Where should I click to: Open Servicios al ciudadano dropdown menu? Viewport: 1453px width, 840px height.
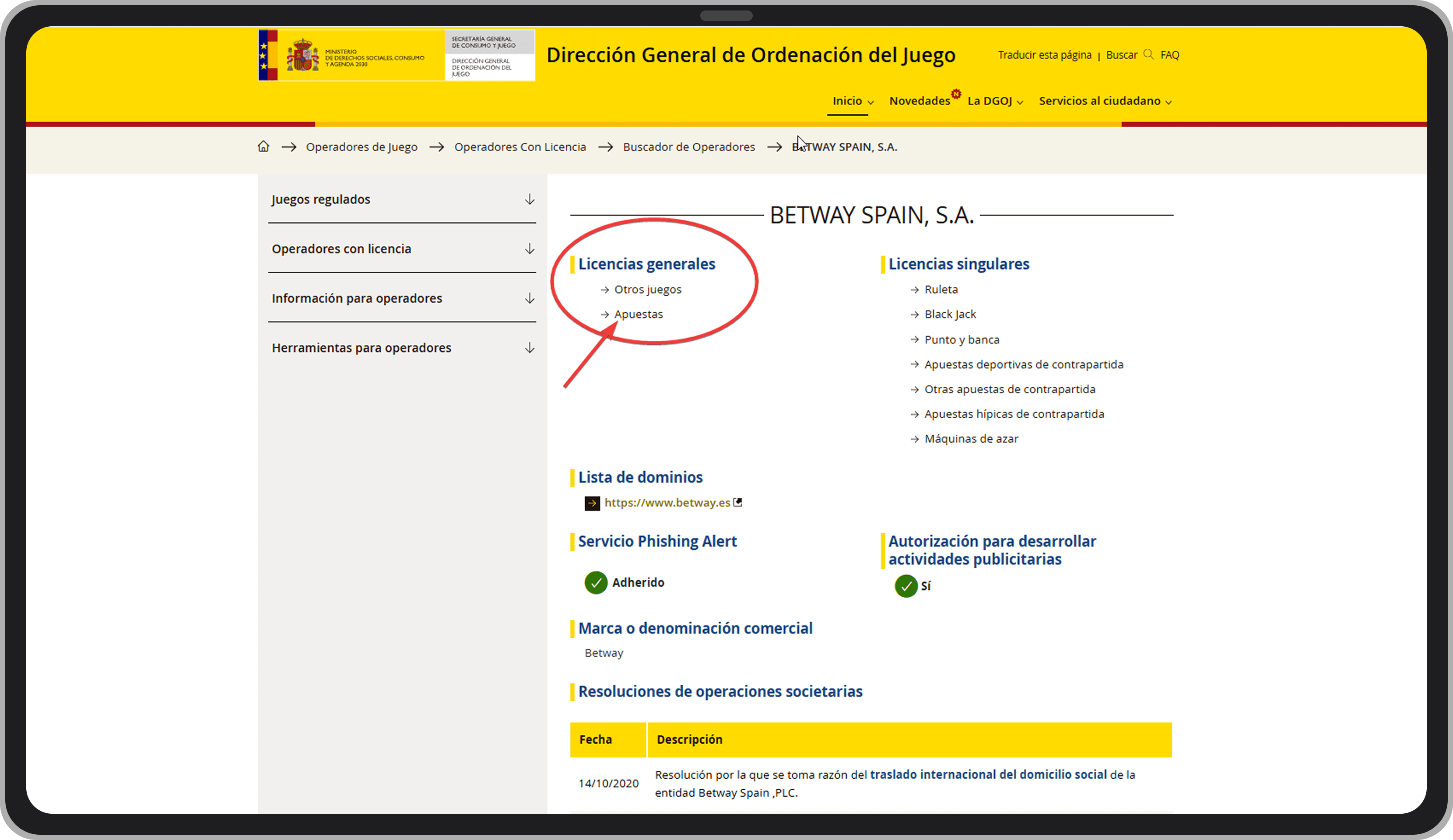[x=1106, y=101]
